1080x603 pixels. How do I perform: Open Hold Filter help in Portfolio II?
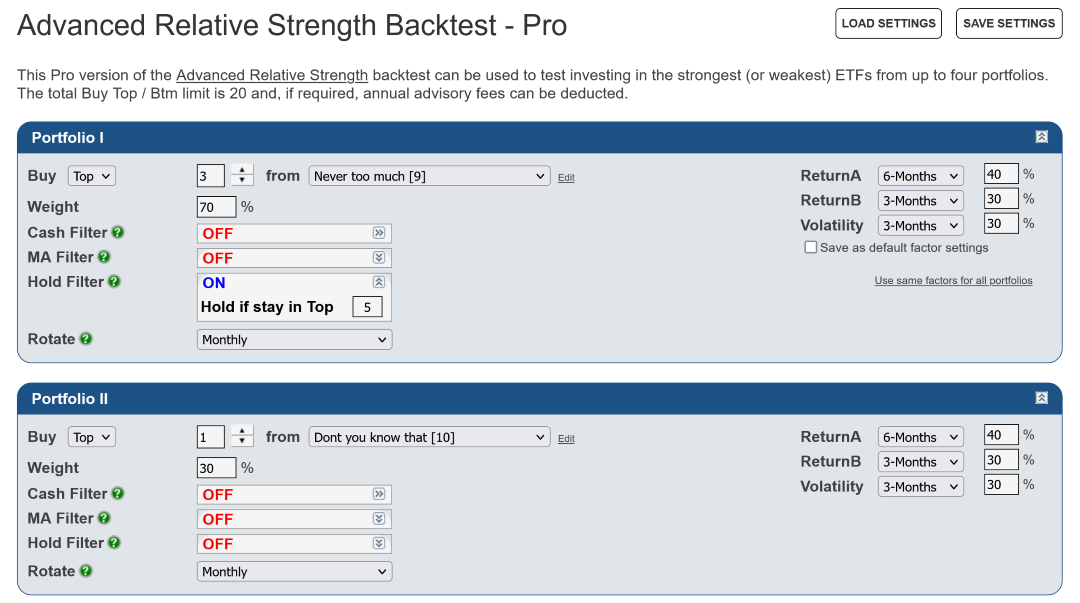[x=114, y=543]
